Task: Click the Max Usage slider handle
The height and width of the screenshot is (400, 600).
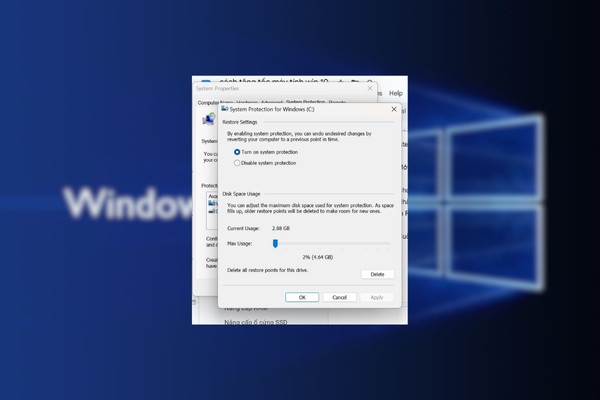Action: 275,243
